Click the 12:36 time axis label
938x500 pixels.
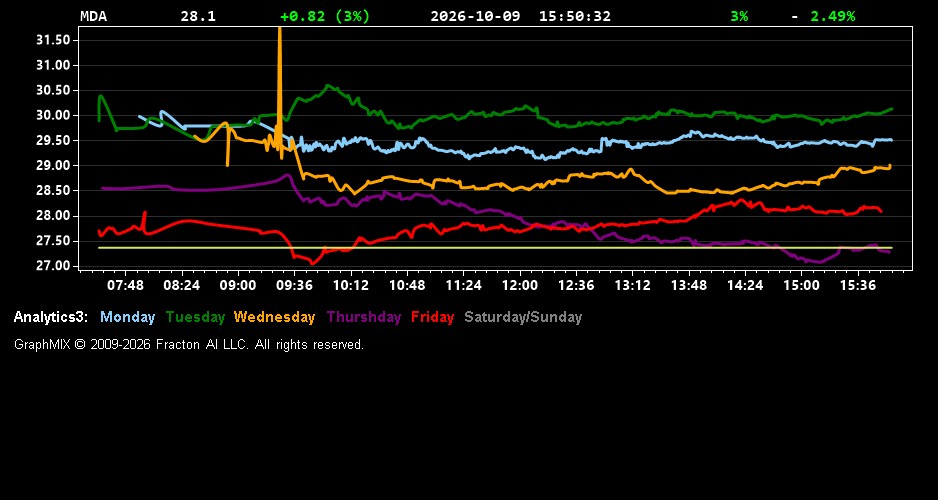(x=576, y=286)
